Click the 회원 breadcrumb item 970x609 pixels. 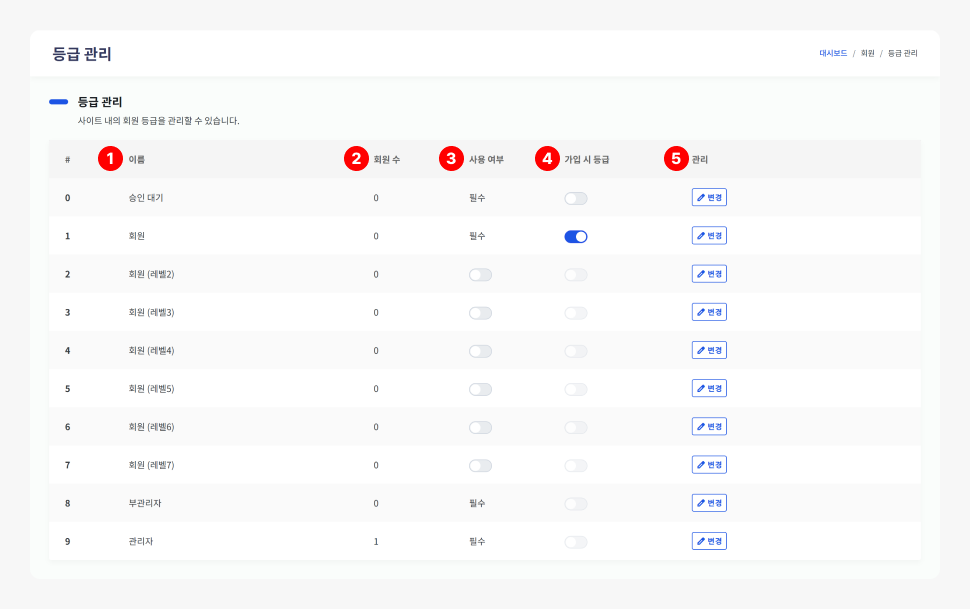pyautogui.click(x=867, y=53)
